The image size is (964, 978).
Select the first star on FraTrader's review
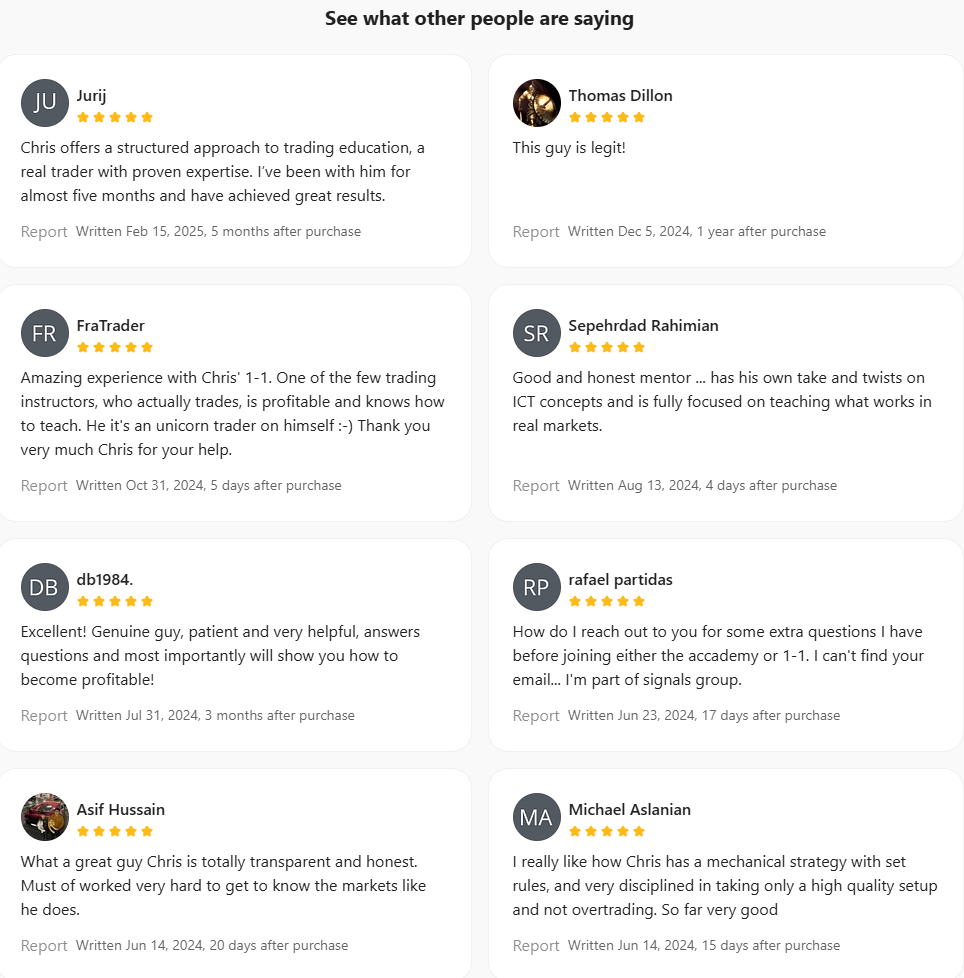tap(83, 347)
